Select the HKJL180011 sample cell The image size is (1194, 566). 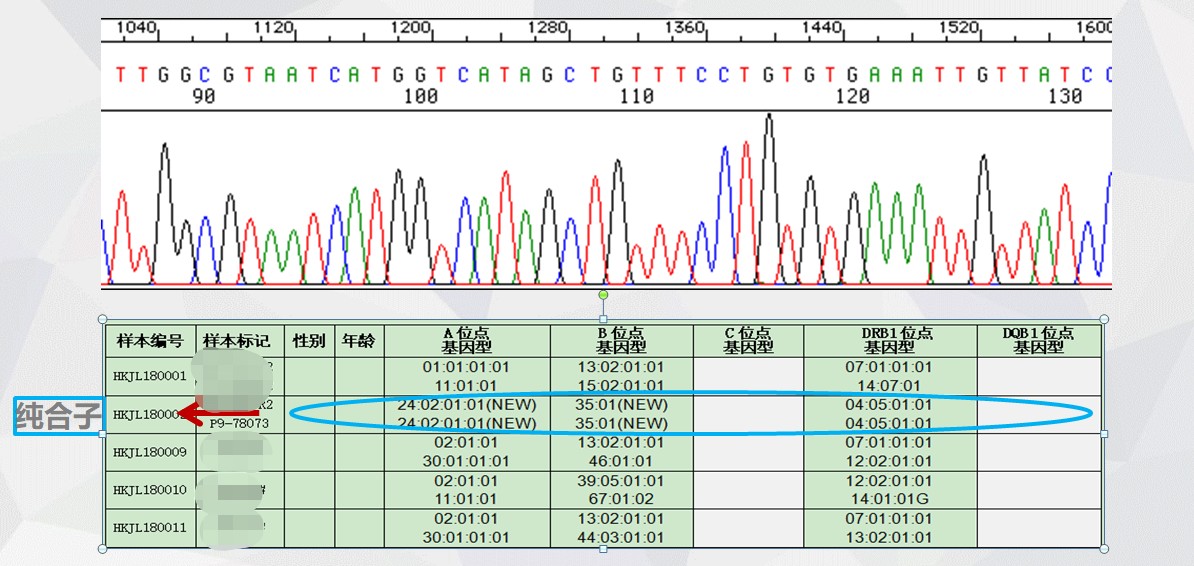[x=150, y=528]
